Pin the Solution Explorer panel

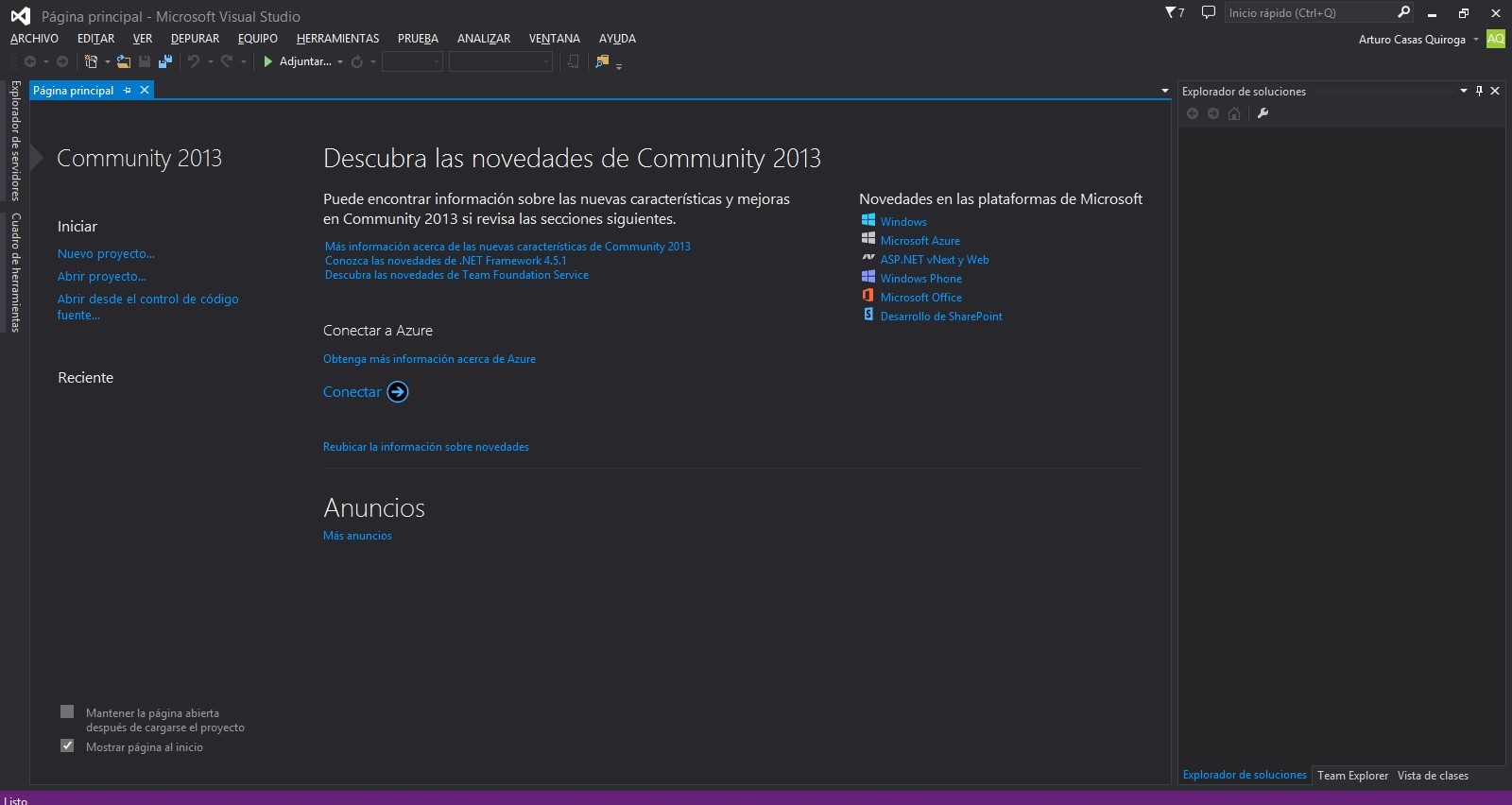click(1480, 91)
